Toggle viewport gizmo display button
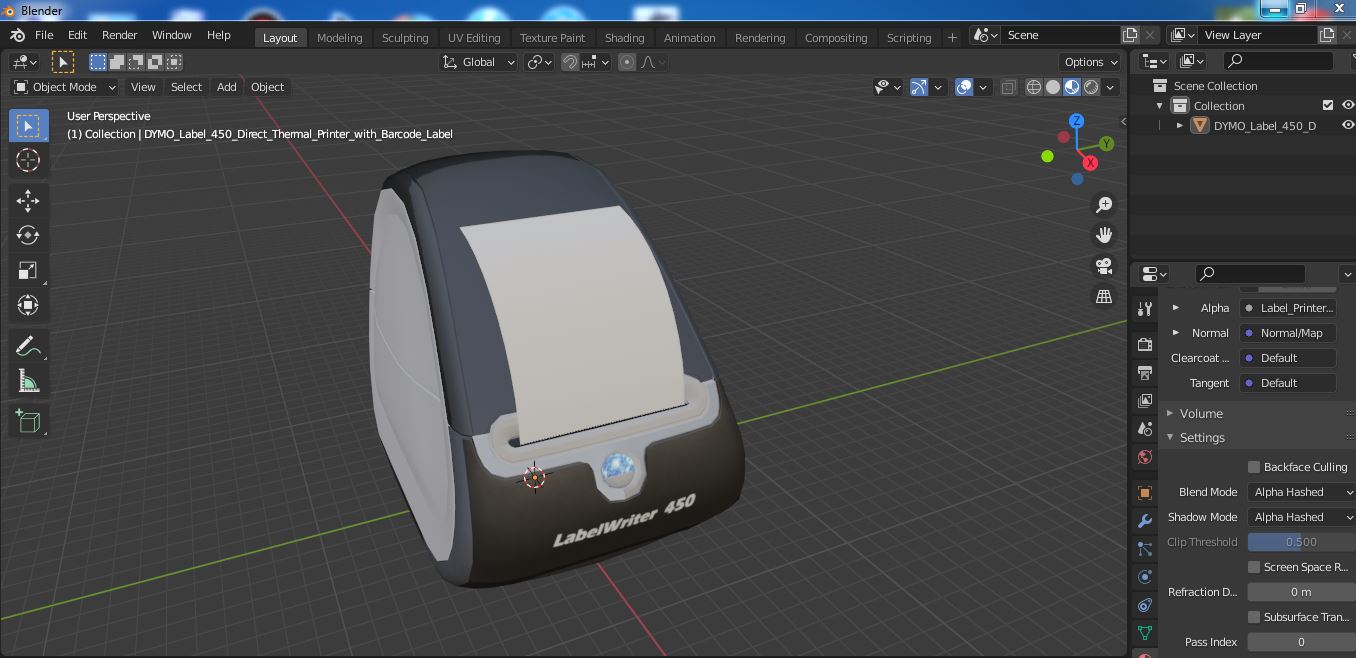Image resolution: width=1356 pixels, height=658 pixels. pos(919,87)
